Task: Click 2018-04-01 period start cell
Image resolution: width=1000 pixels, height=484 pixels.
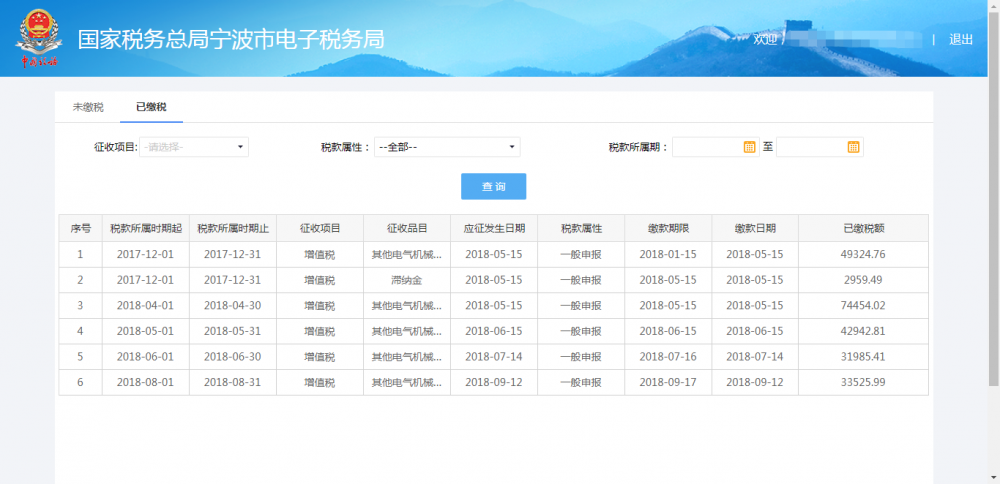Action: point(145,305)
